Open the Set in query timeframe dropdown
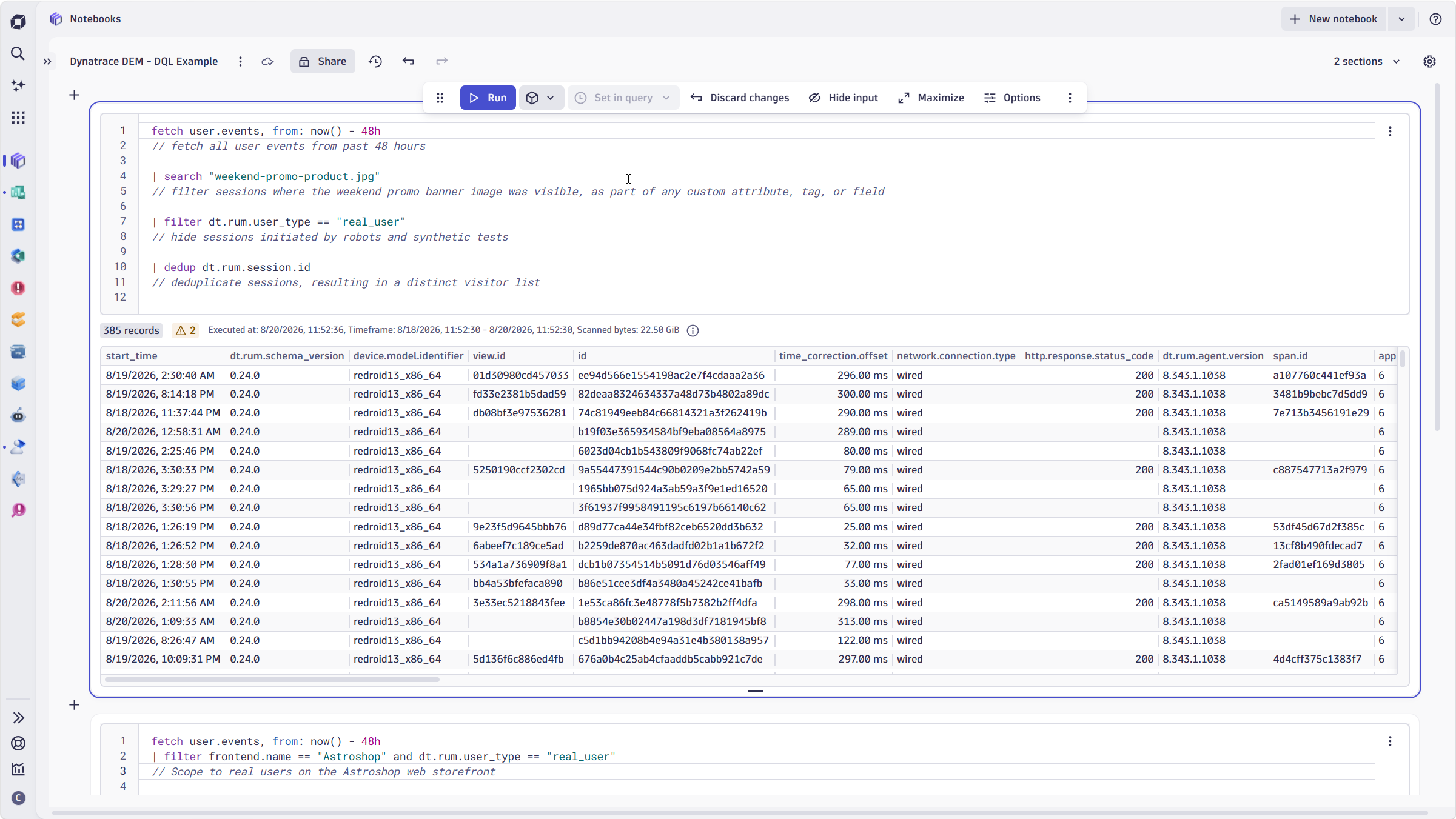 tap(623, 98)
